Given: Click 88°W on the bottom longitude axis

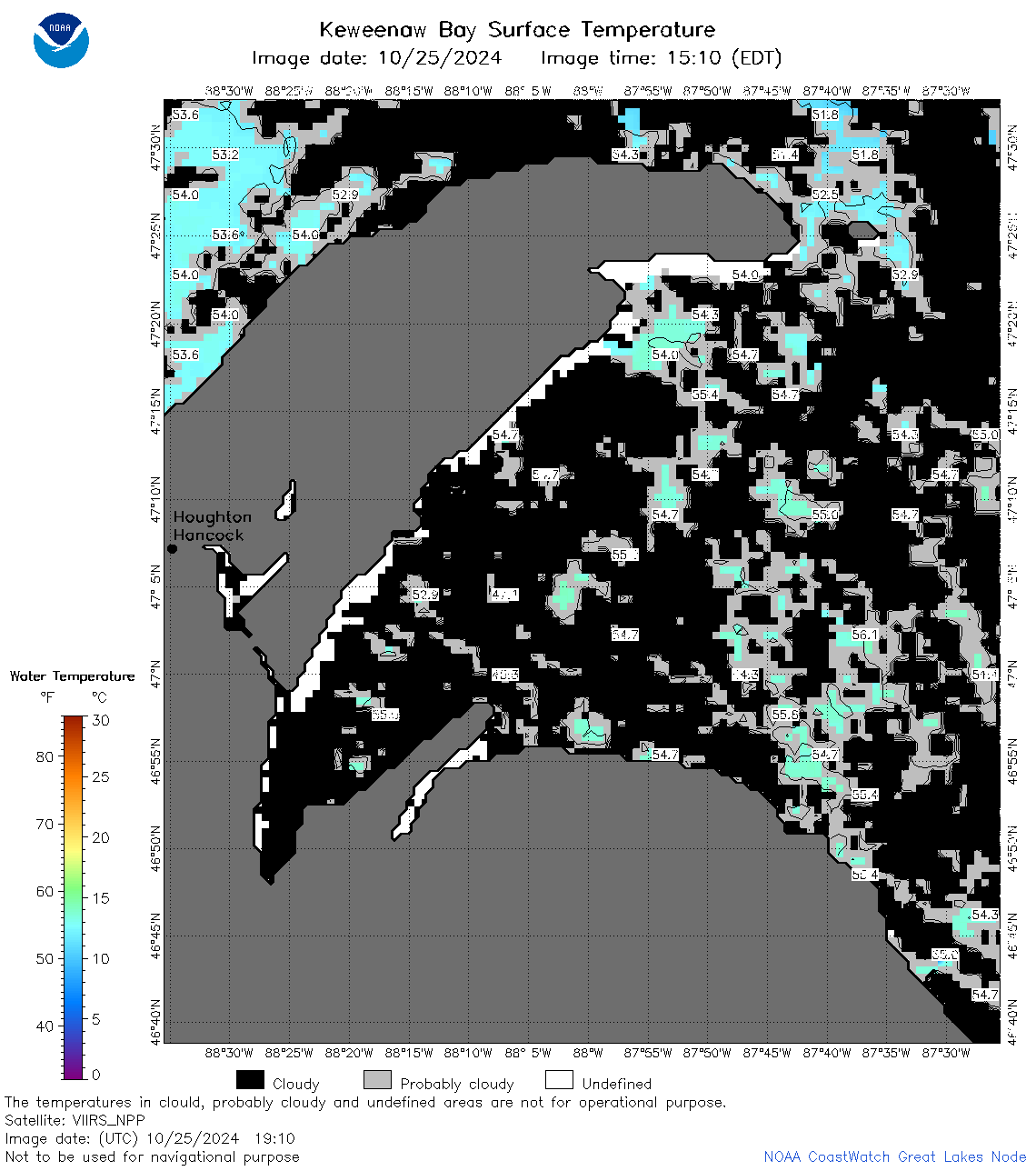Looking at the screenshot, I should 588,1053.
